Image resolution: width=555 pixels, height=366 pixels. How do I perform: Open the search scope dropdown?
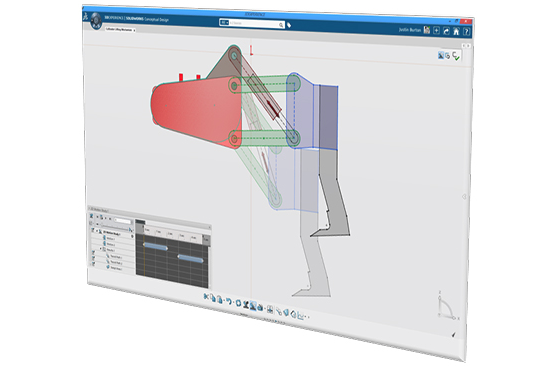tap(224, 23)
